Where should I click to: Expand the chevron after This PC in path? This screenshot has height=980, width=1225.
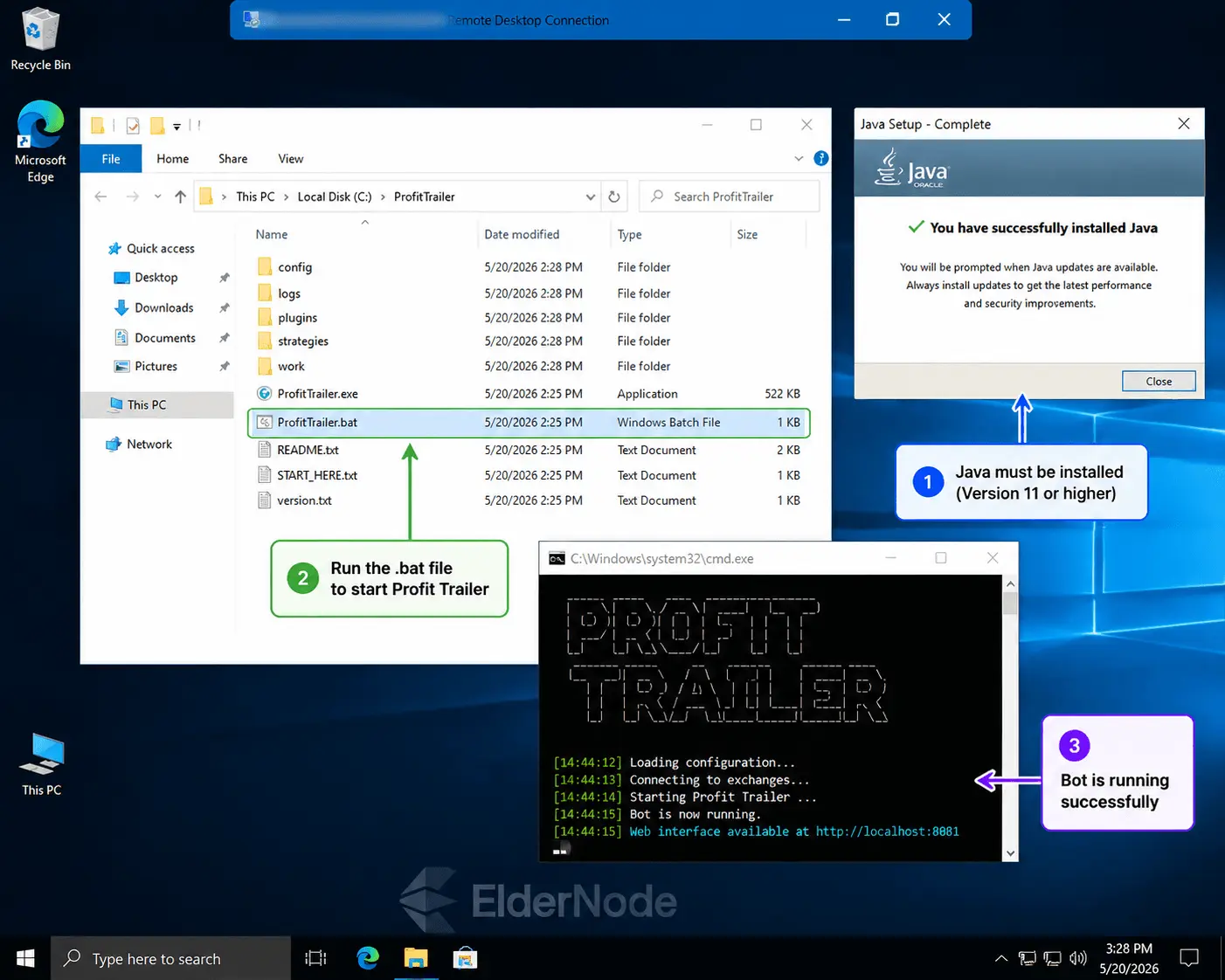tap(286, 197)
